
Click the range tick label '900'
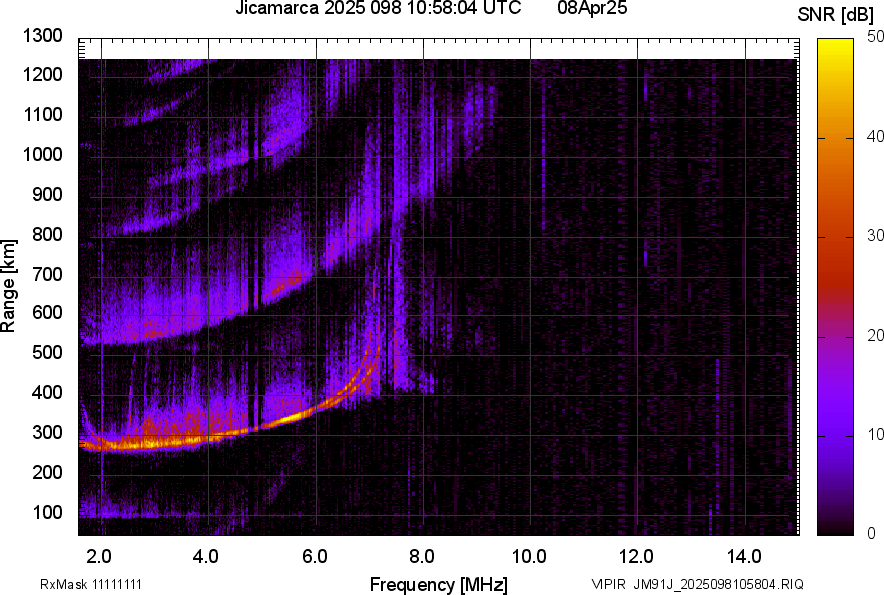pyautogui.click(x=47, y=194)
